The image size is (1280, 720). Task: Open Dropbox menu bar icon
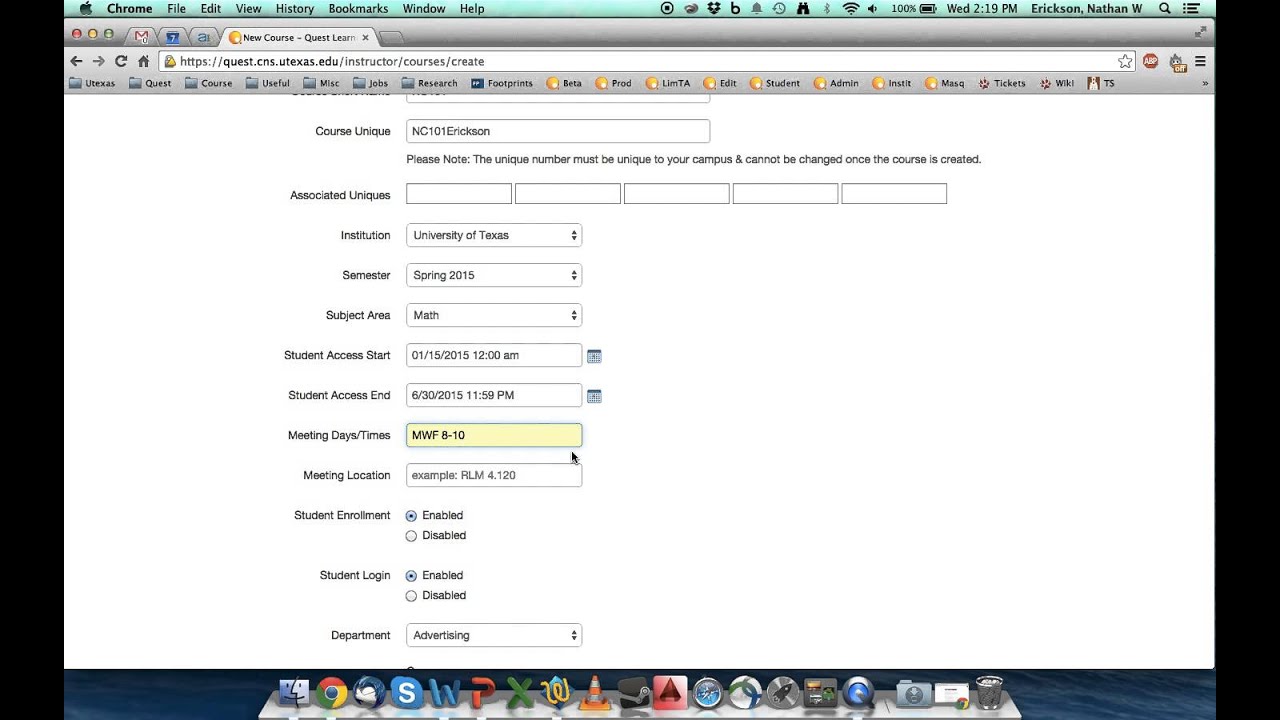[x=713, y=8]
